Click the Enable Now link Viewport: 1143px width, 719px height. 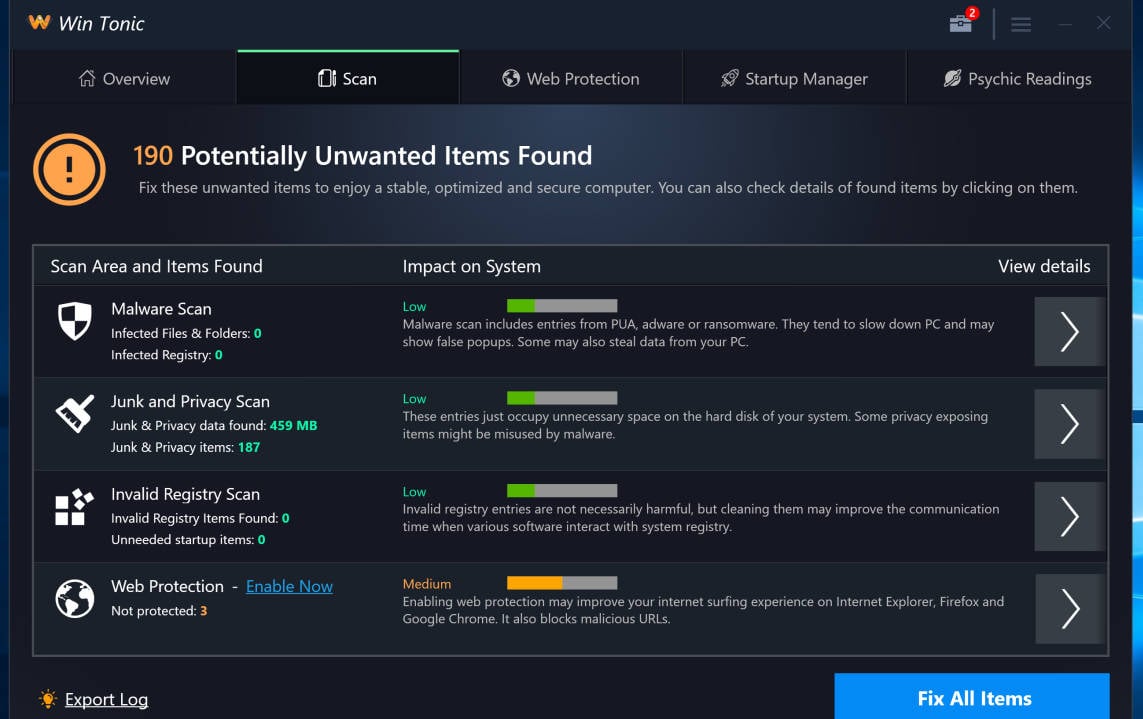289,587
